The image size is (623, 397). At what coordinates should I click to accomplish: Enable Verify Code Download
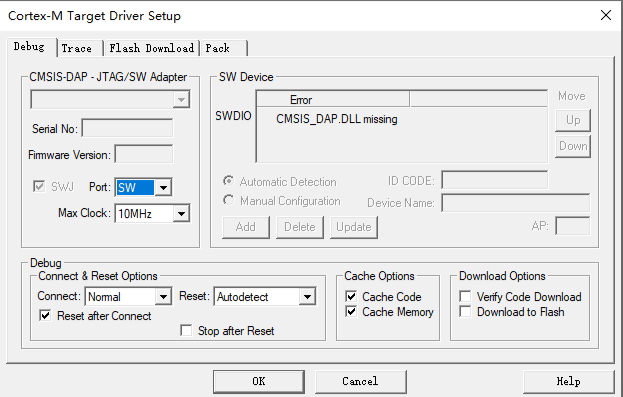[x=465, y=296]
